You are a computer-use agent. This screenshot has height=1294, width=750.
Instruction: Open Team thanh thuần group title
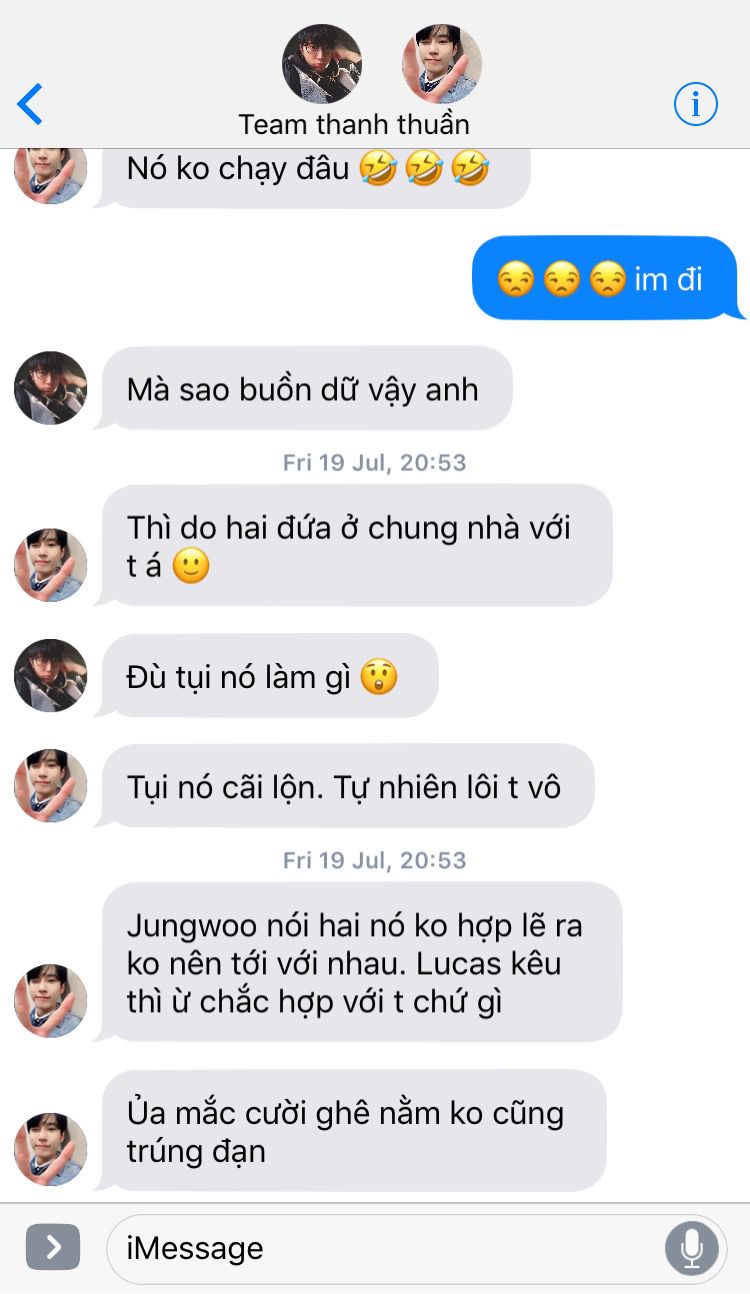pos(354,125)
